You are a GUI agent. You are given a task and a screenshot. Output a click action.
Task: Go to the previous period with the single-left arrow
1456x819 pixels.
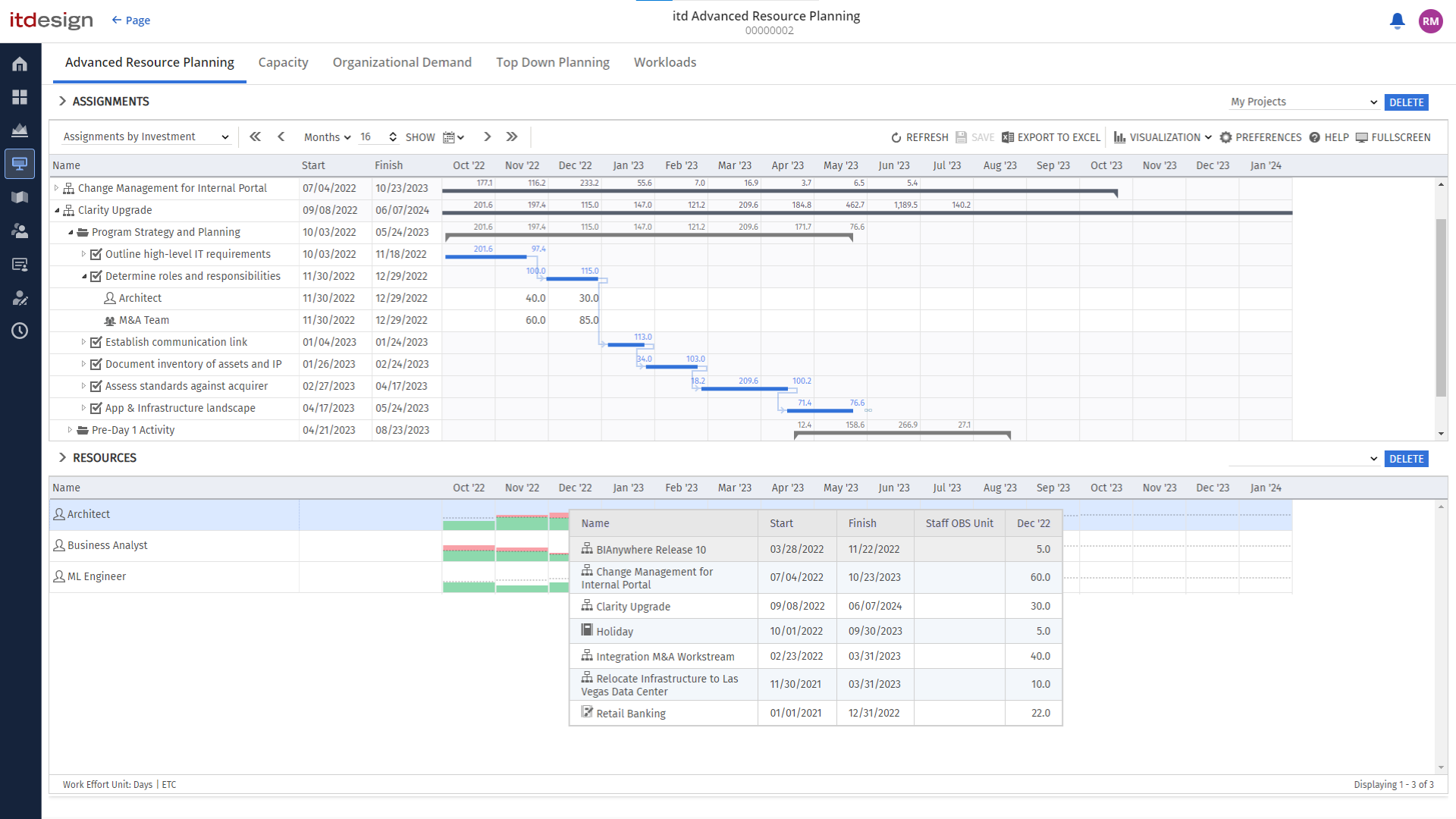[x=281, y=136]
